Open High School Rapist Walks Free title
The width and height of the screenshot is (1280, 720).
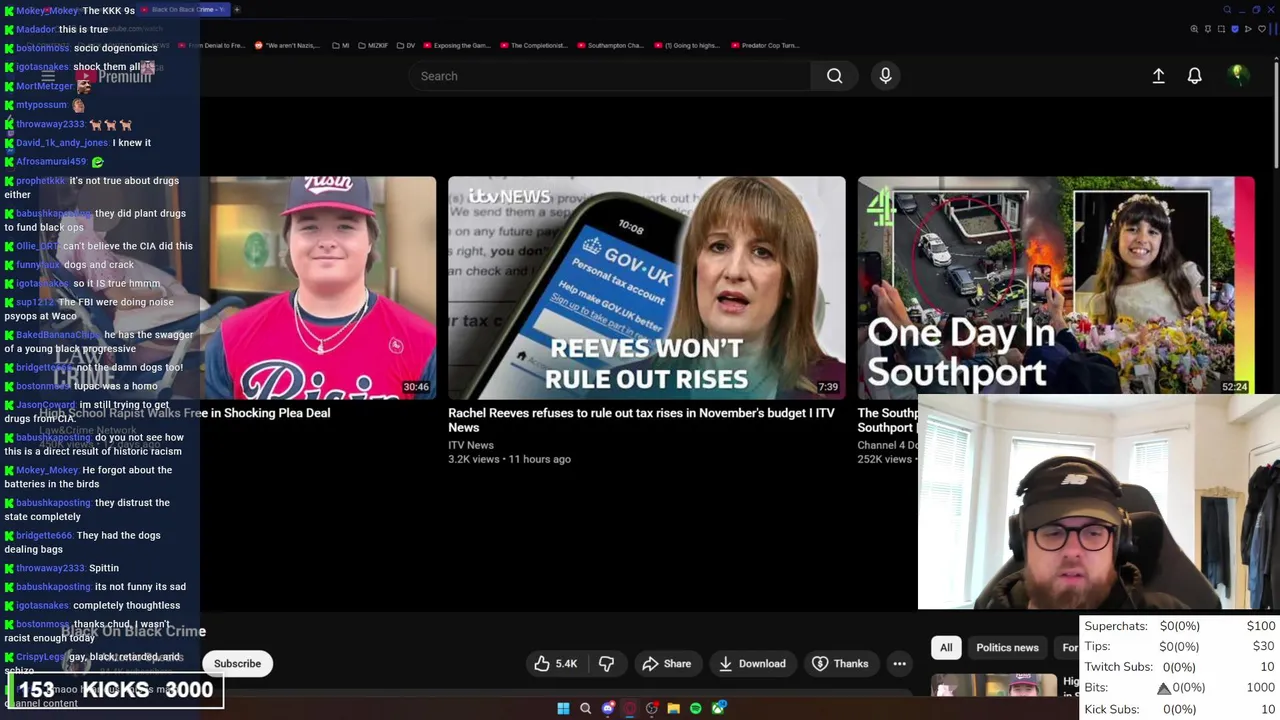[x=185, y=413]
